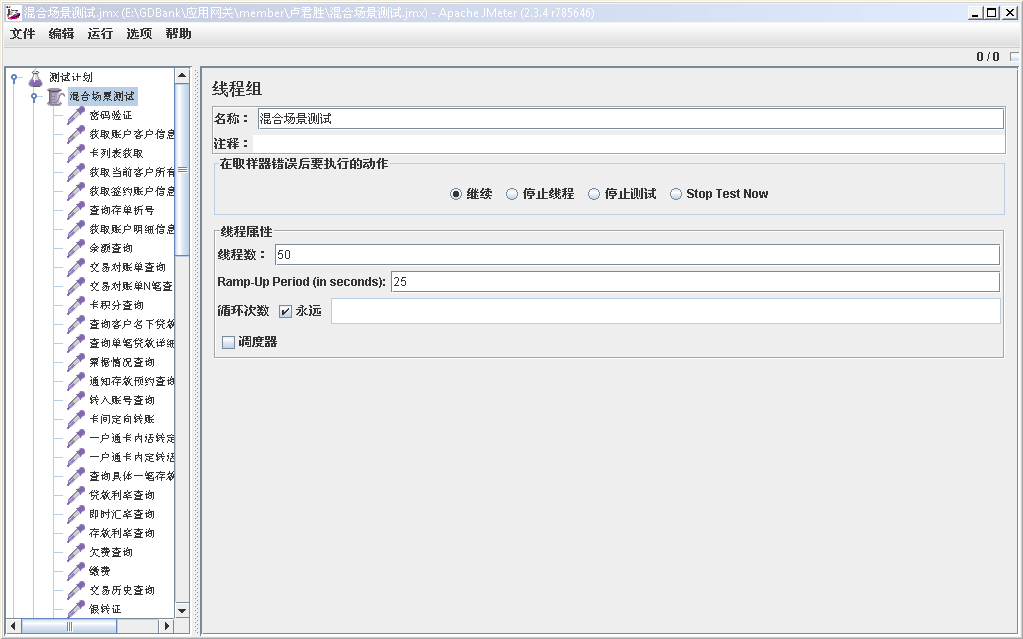Image resolution: width=1023 pixels, height=639 pixels.
Task: Collapse the 混合场景测试 tree node handle
Action: 34,97
